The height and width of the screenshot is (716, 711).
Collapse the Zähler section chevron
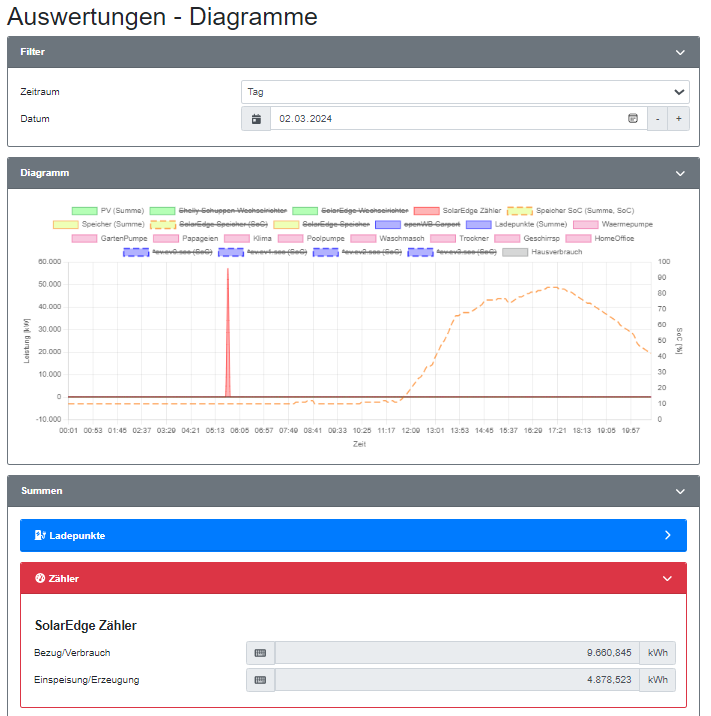pos(667,579)
